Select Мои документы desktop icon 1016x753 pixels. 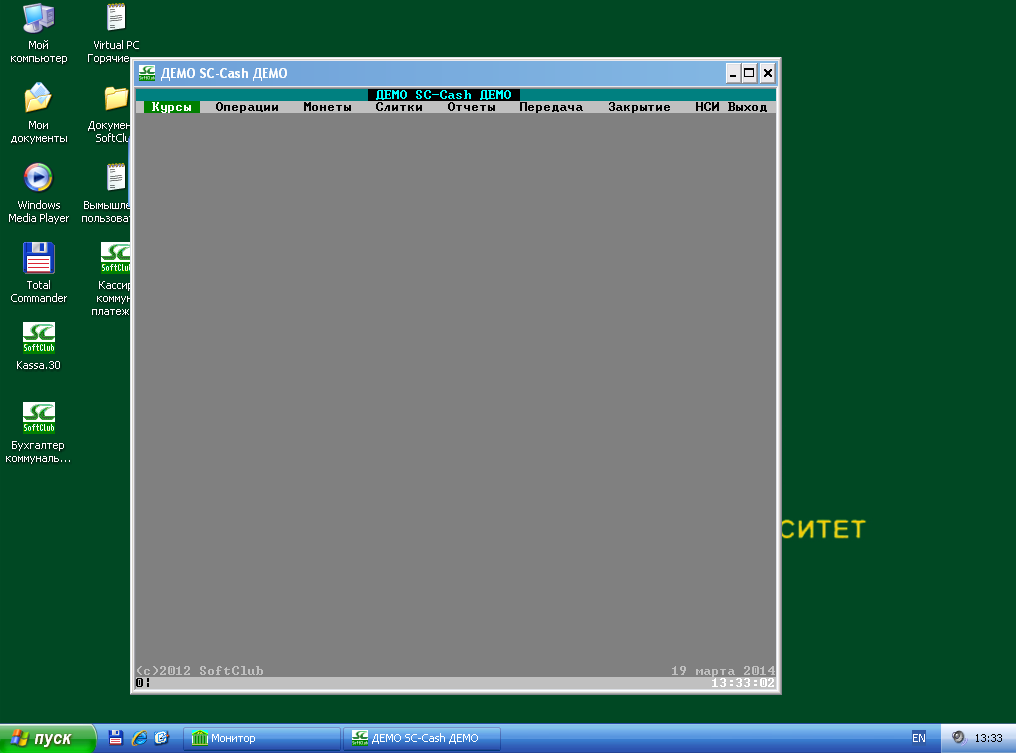pos(38,113)
